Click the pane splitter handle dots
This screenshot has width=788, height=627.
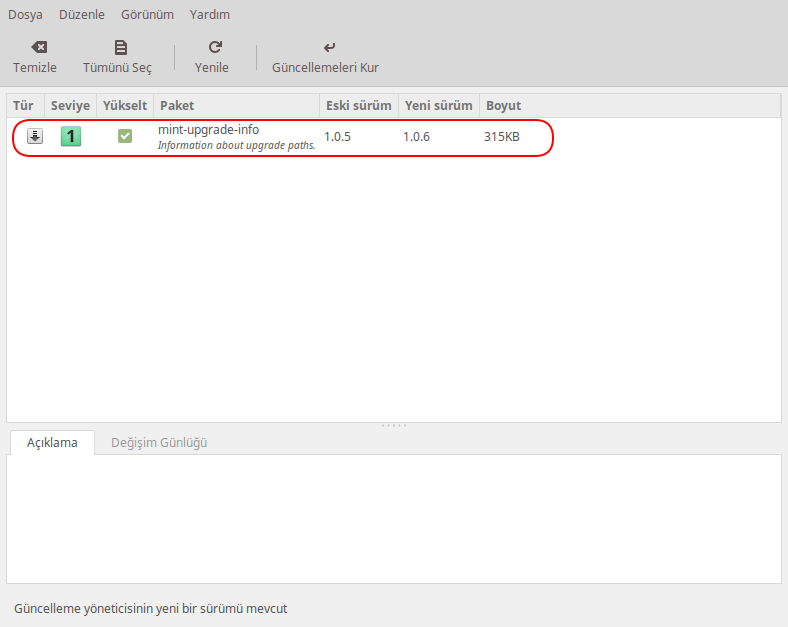(394, 426)
